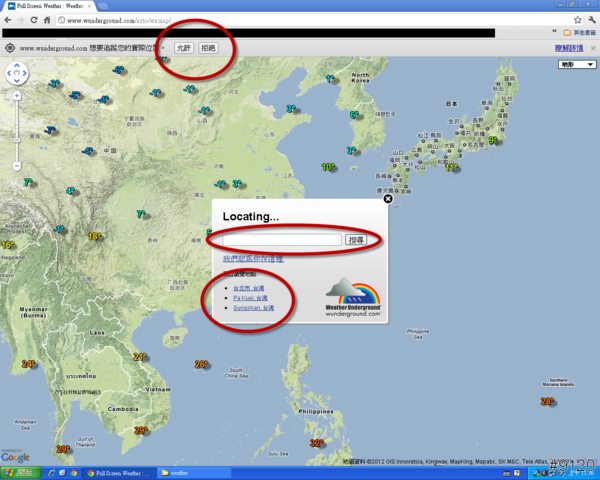
Task: Select the 32° marker in the Philippines
Action: click(316, 443)
